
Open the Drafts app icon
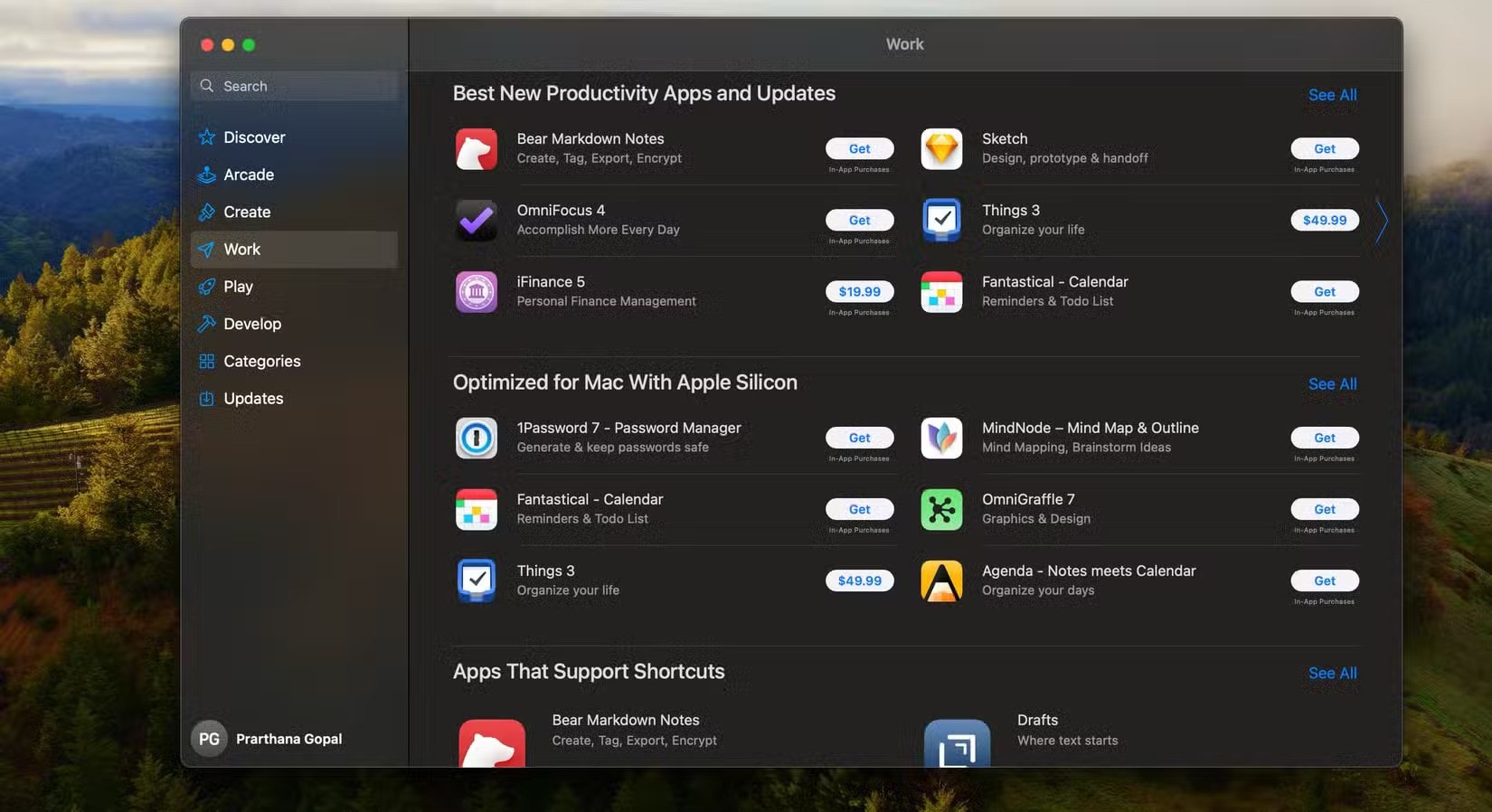coord(957,744)
